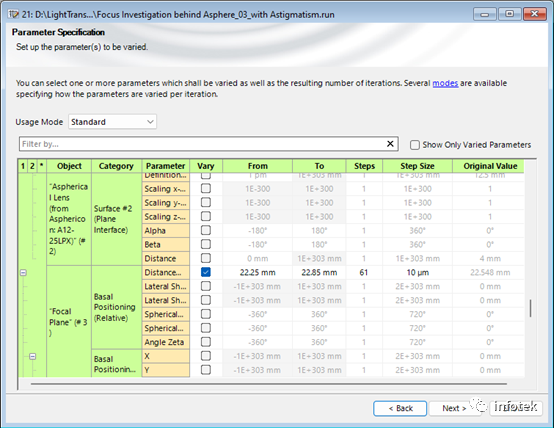Click the horizontal scrollbar below the table
Screen dimensions: 554x428
point(269,383)
